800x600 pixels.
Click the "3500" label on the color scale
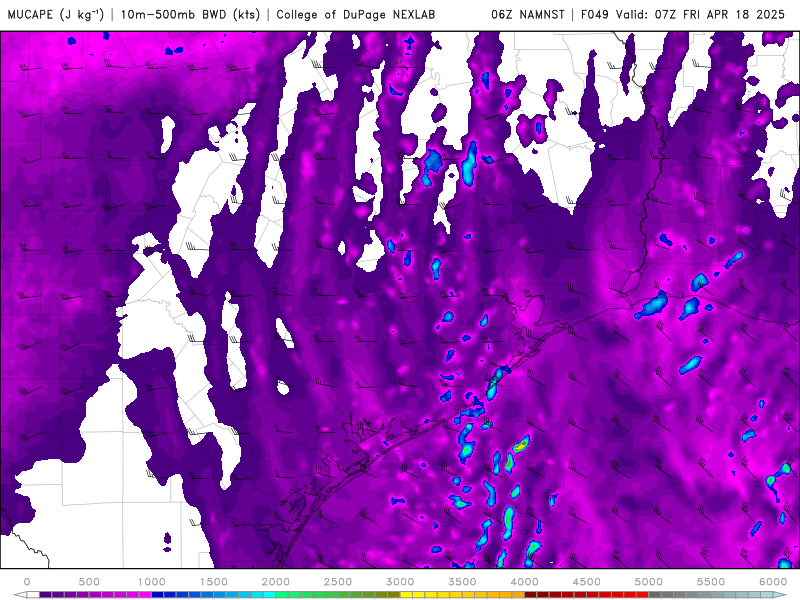tap(462, 582)
